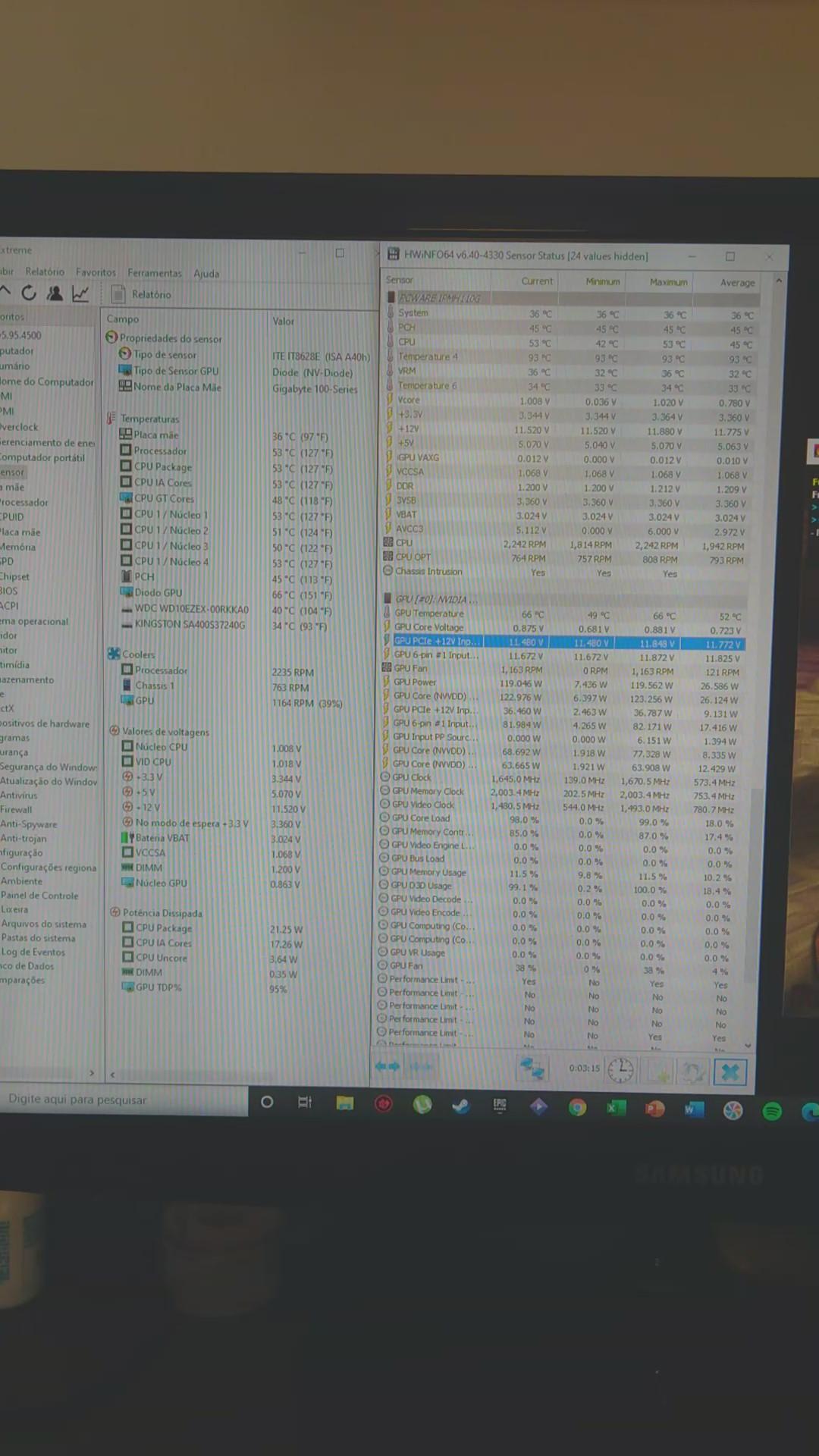Select Chipset in the AIDA64 tree
The image size is (819, 1456).
pos(14,576)
